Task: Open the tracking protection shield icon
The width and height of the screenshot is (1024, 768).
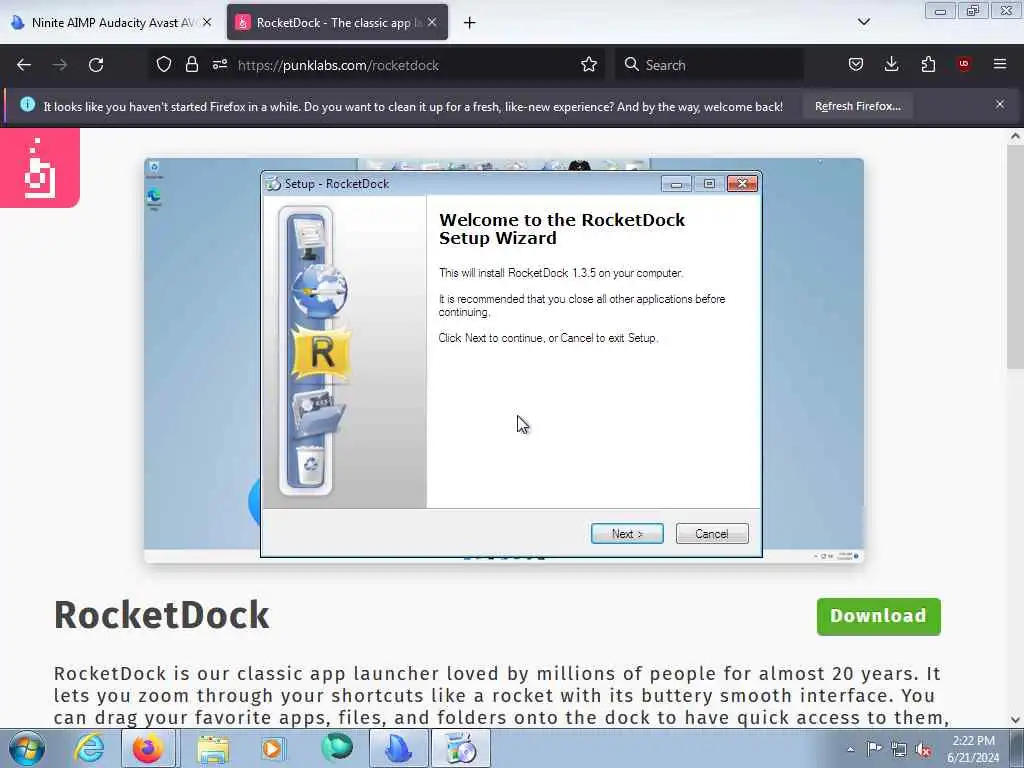Action: 163,65
